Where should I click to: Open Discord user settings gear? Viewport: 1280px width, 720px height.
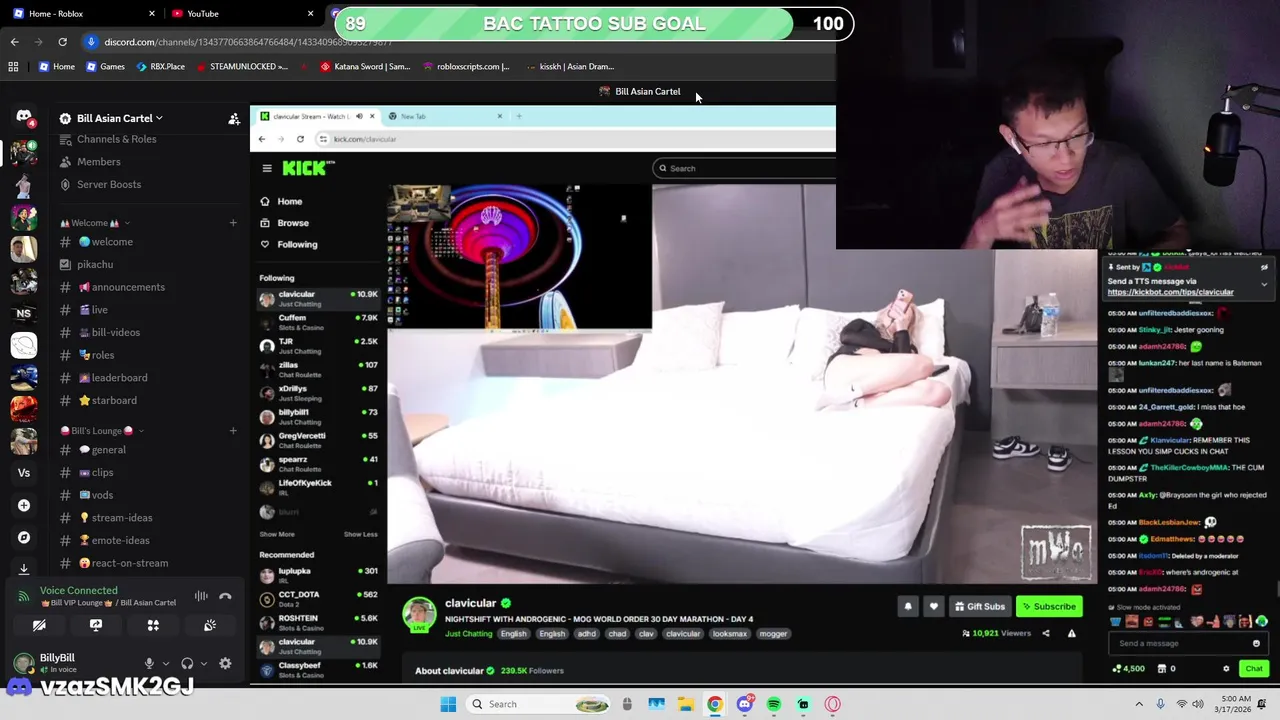click(x=225, y=663)
